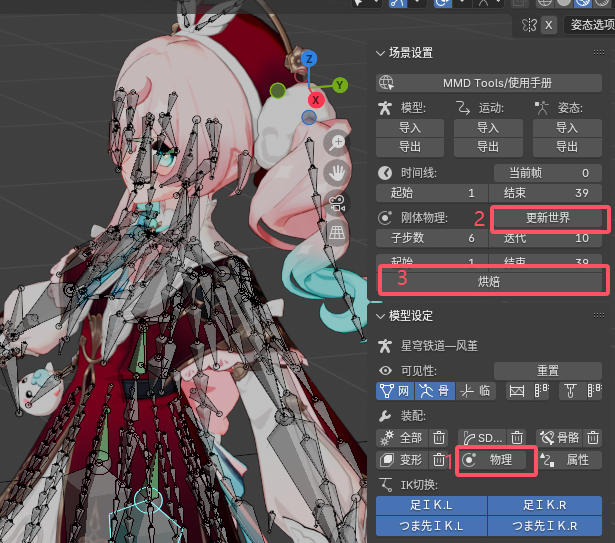Click the SD... assemble button
615x543 pixels.
(482, 437)
